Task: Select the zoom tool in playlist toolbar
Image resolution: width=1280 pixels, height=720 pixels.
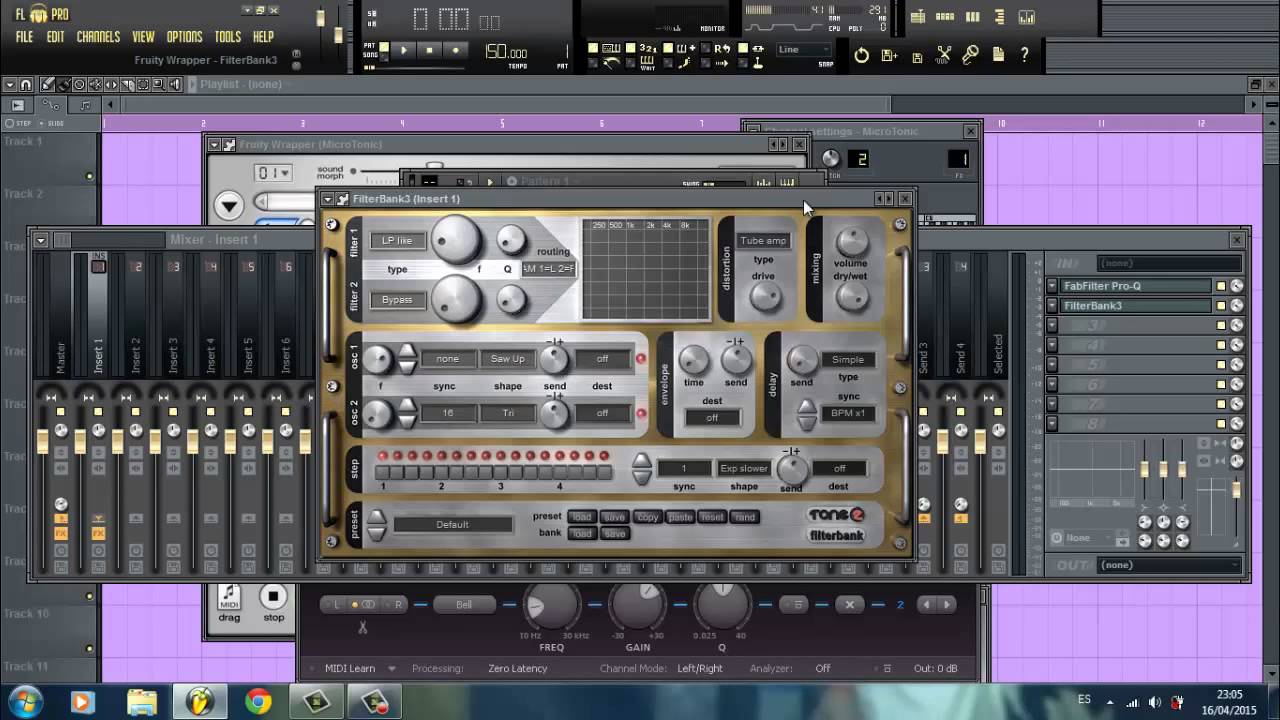Action: click(159, 85)
